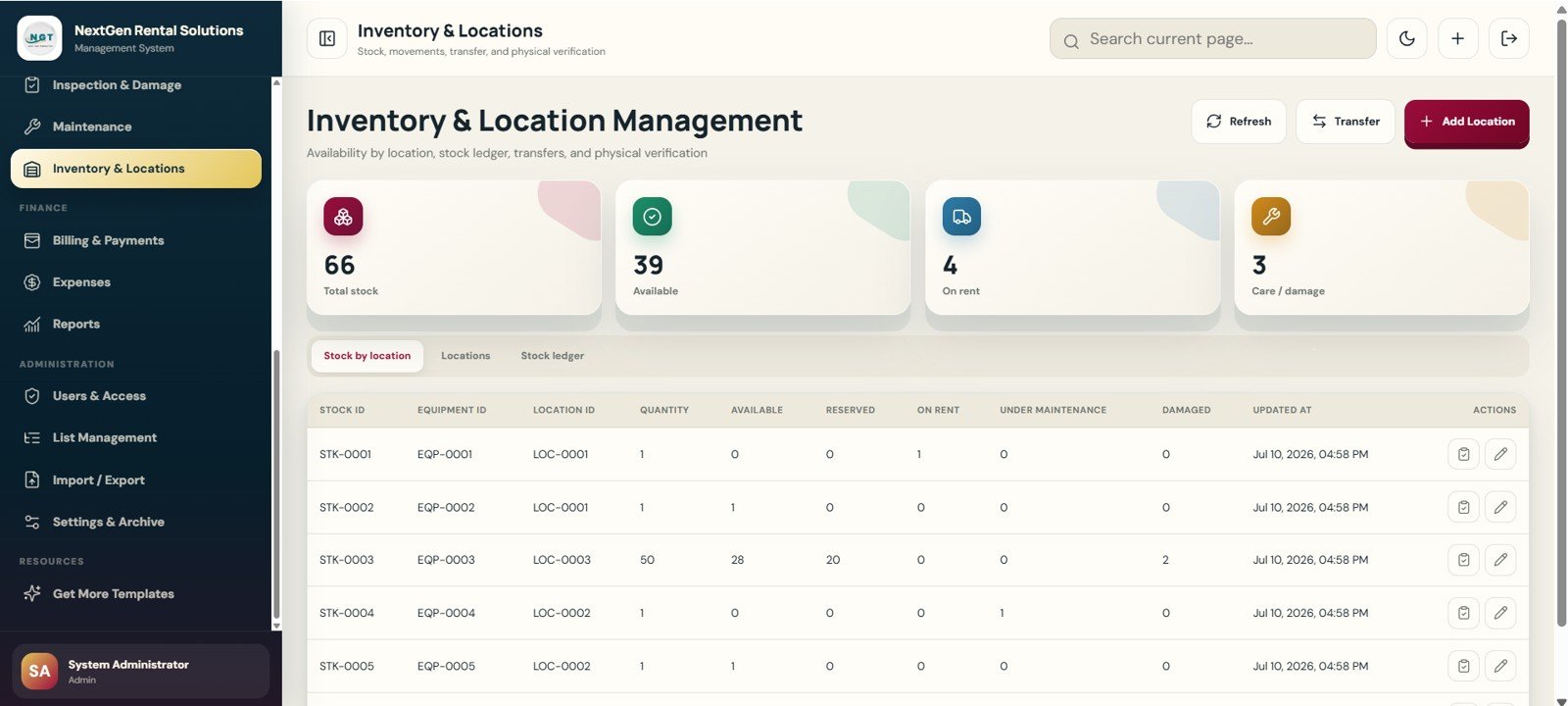This screenshot has height=706, width=1568.
Task: Focus the Search current page field
Action: (1212, 38)
